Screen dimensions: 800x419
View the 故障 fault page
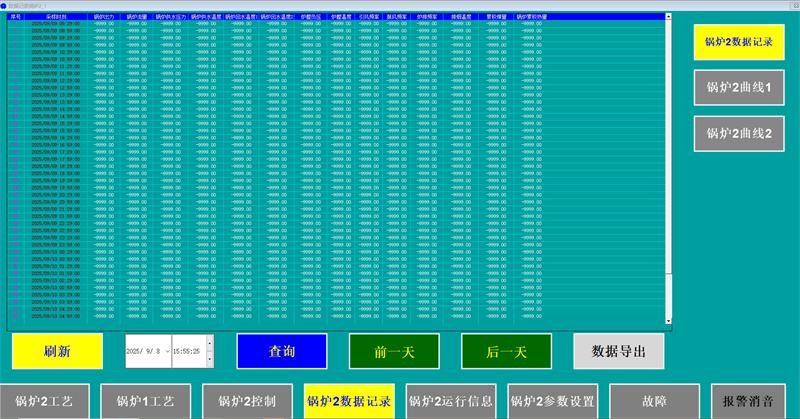(654, 402)
